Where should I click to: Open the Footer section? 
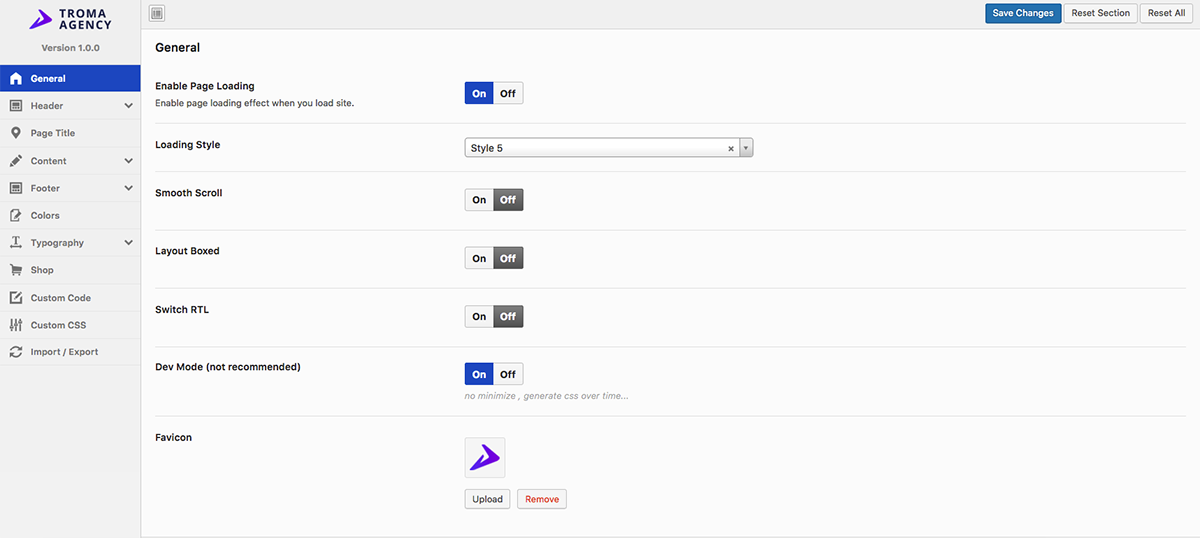click(x=70, y=188)
